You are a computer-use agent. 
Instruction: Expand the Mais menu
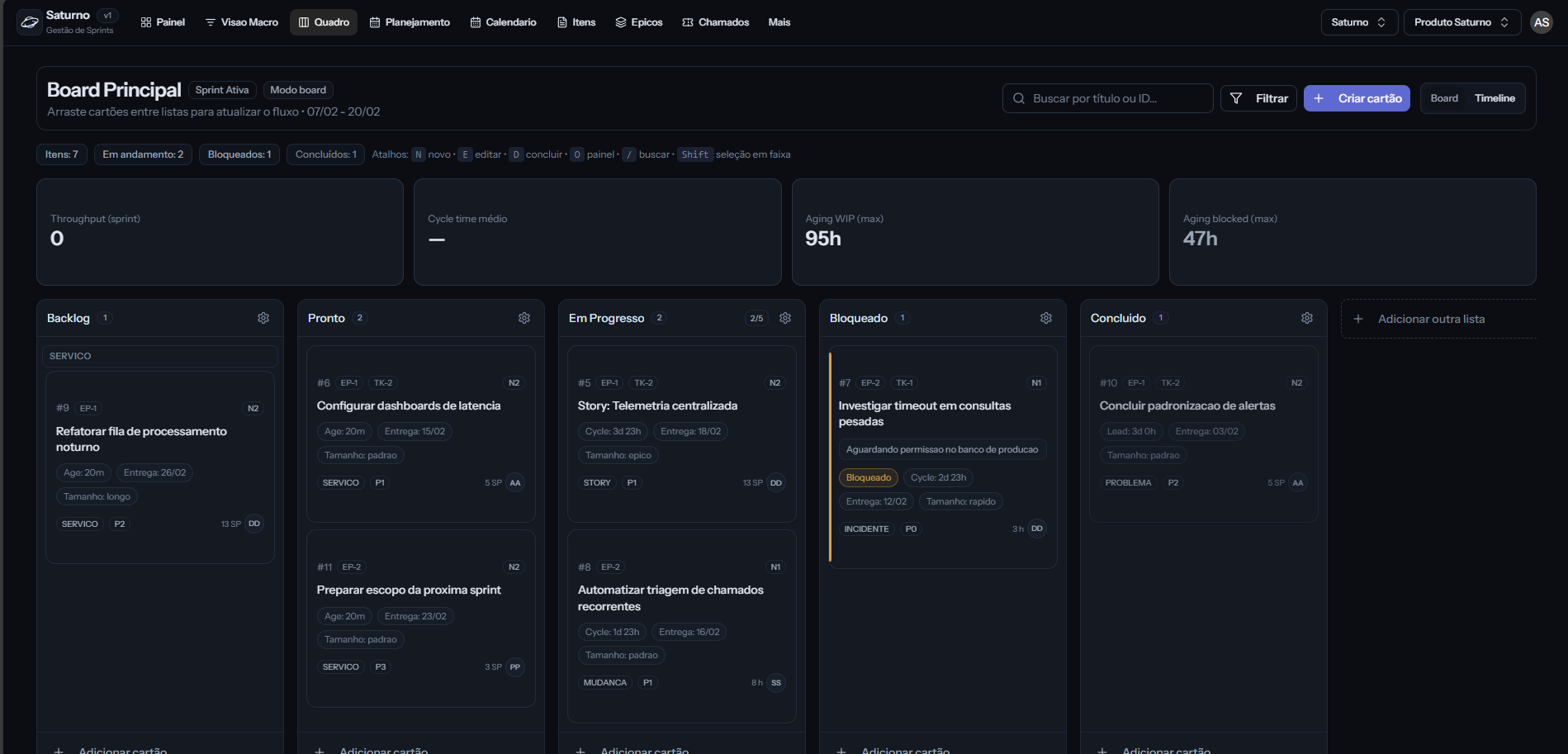[x=777, y=22]
